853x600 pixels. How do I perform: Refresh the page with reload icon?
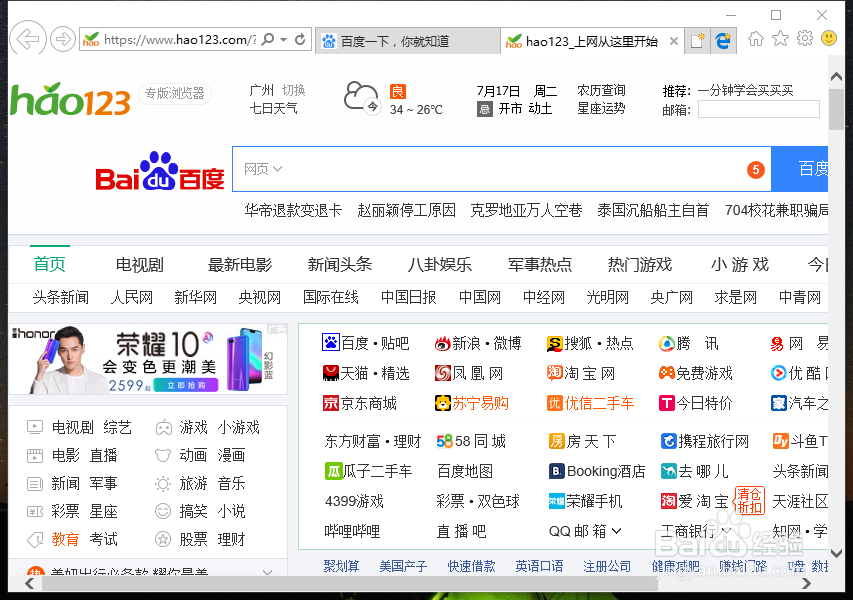coord(300,39)
